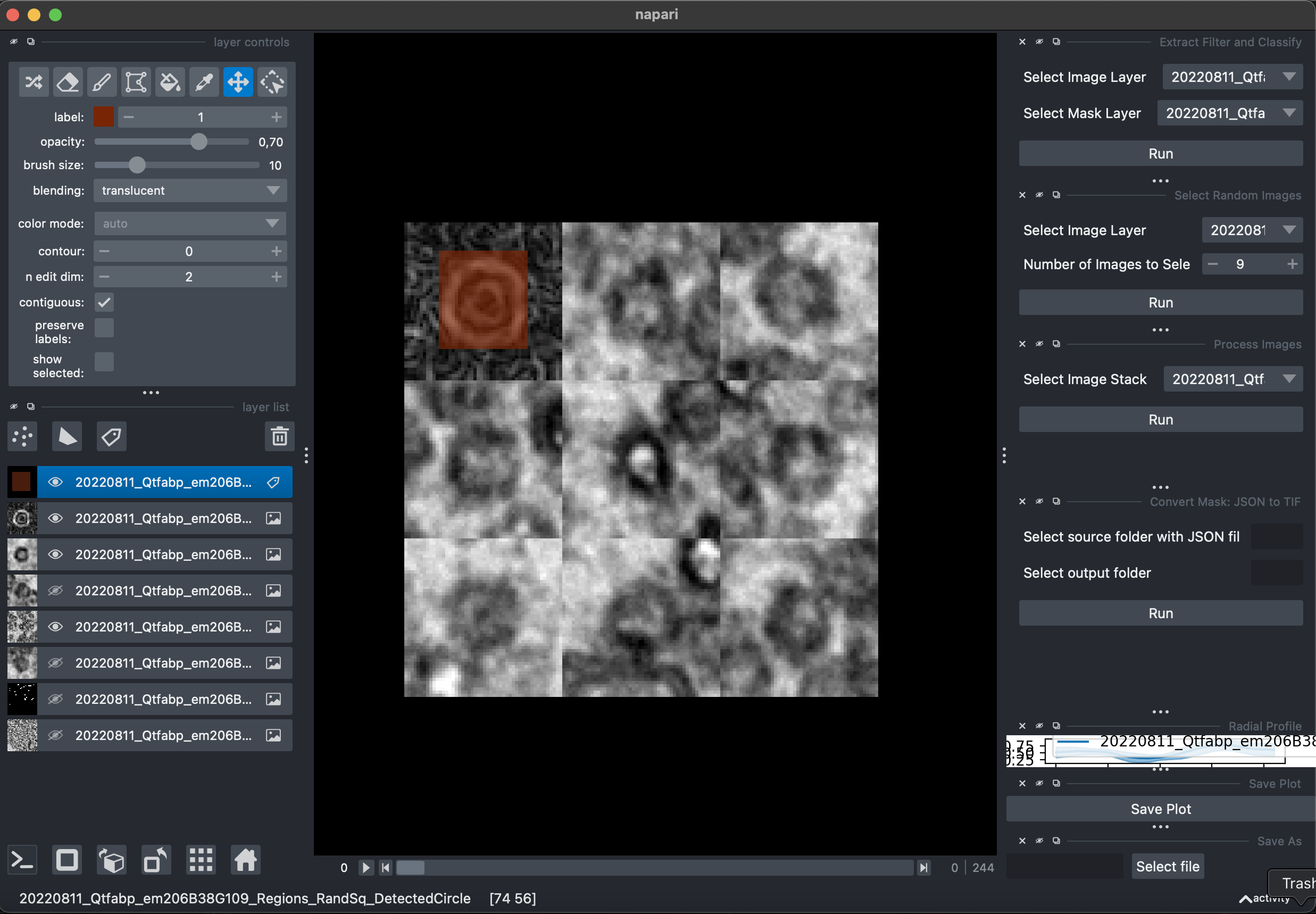
Task: Click Run under Extract Filter and Classify
Action: (1161, 153)
